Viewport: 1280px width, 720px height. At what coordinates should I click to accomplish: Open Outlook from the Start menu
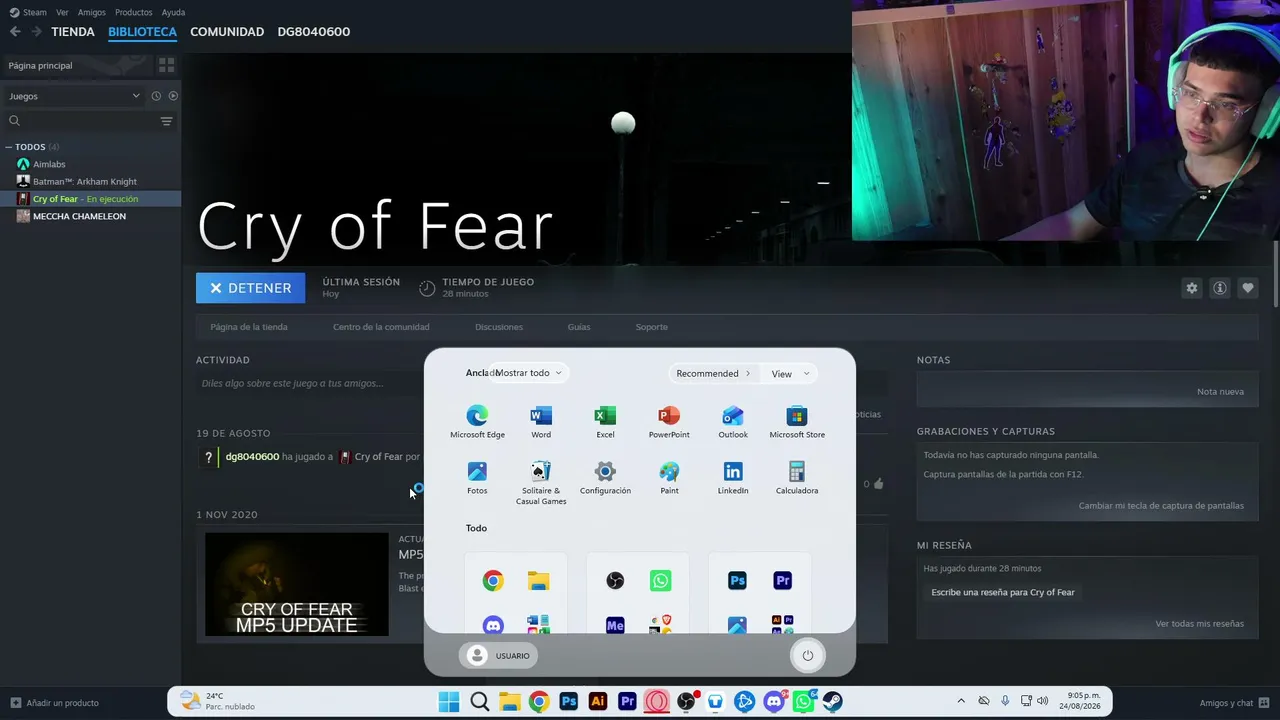[x=733, y=422]
